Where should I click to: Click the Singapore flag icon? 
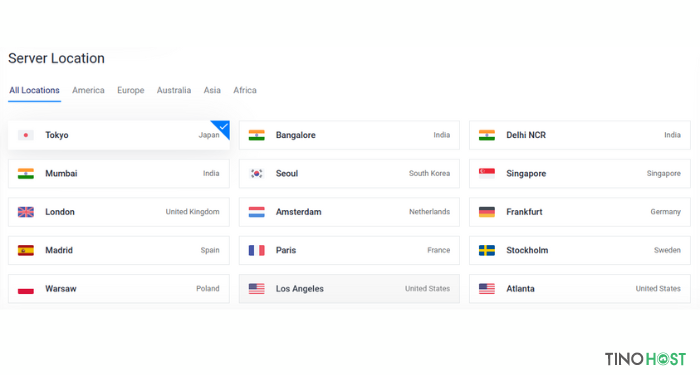(487, 173)
